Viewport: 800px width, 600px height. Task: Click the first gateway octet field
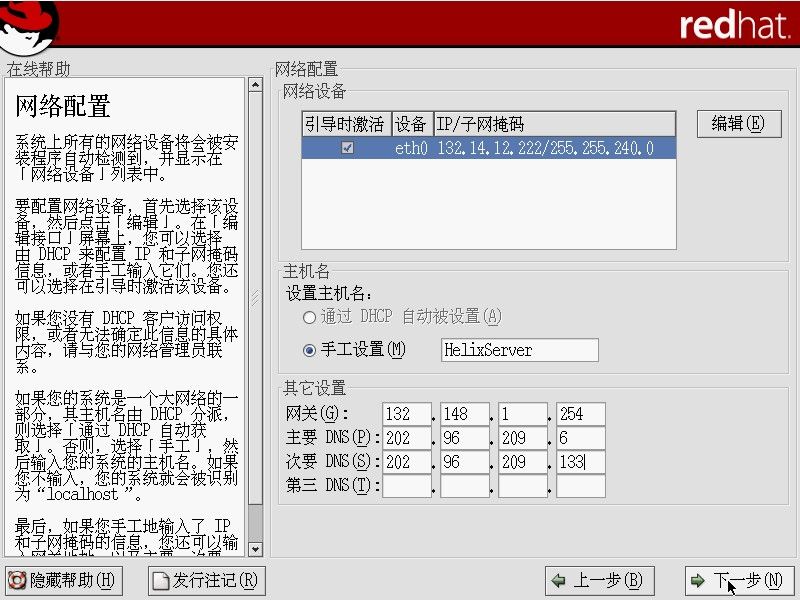click(x=405, y=414)
